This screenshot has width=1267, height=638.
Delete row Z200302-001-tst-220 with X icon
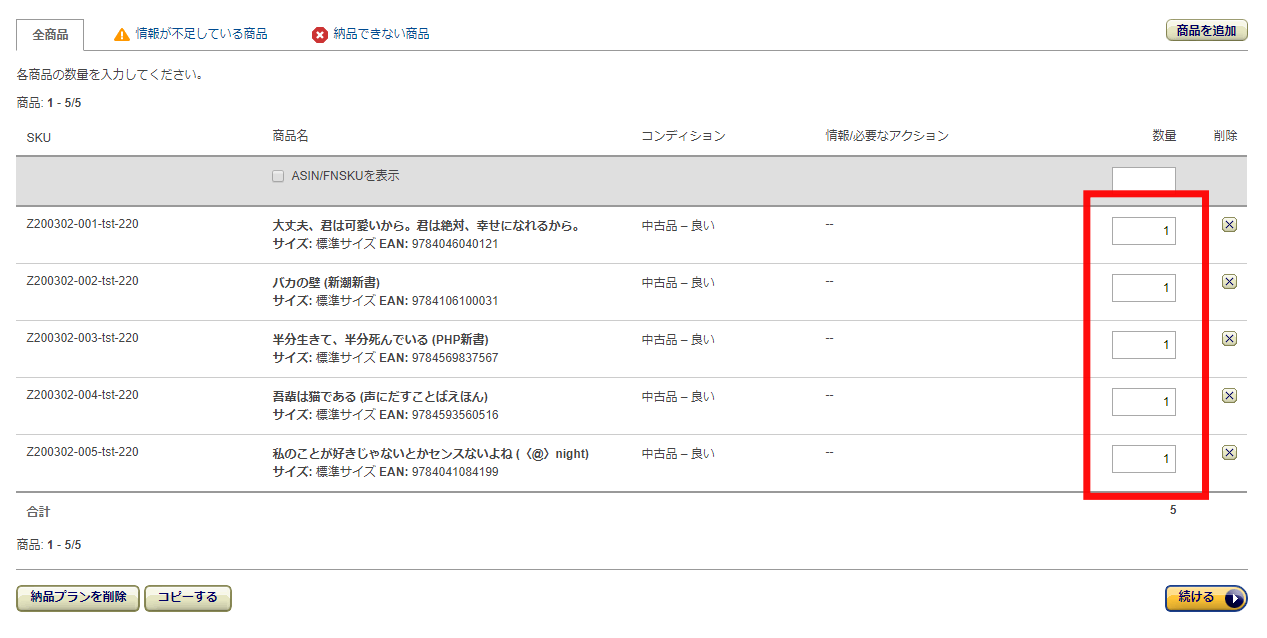coord(1229,225)
